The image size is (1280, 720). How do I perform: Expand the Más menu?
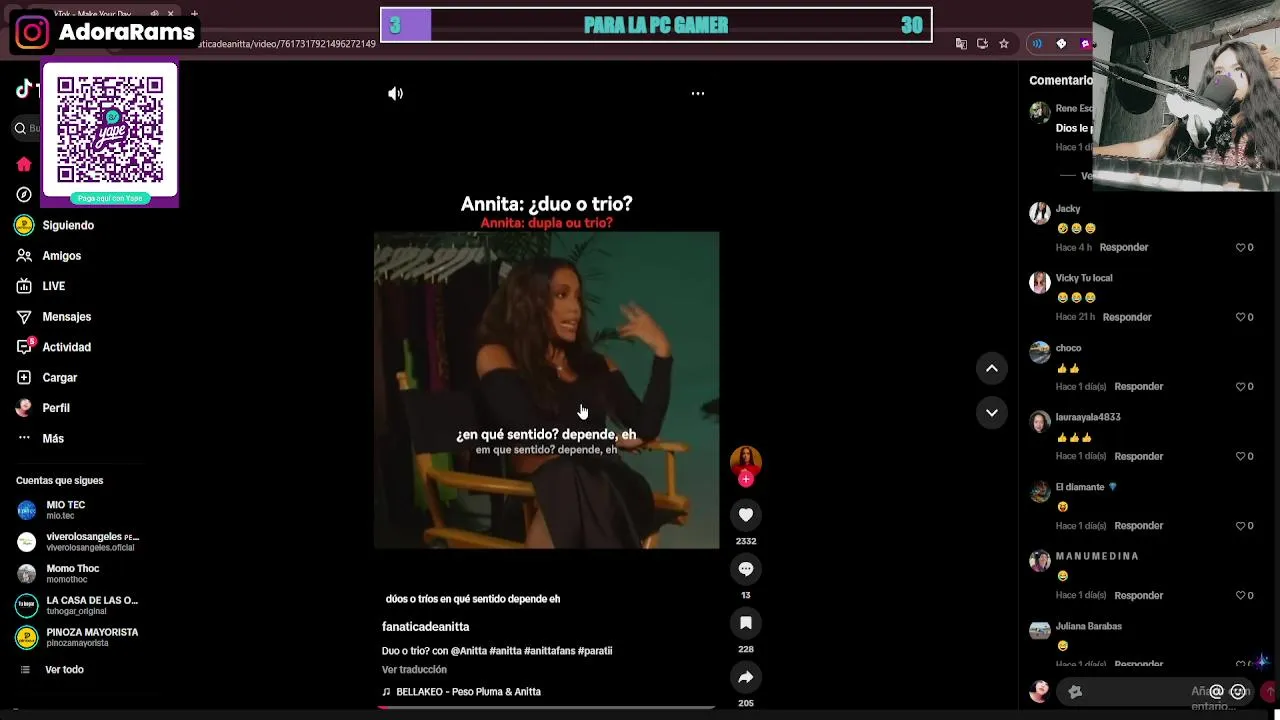click(x=53, y=439)
